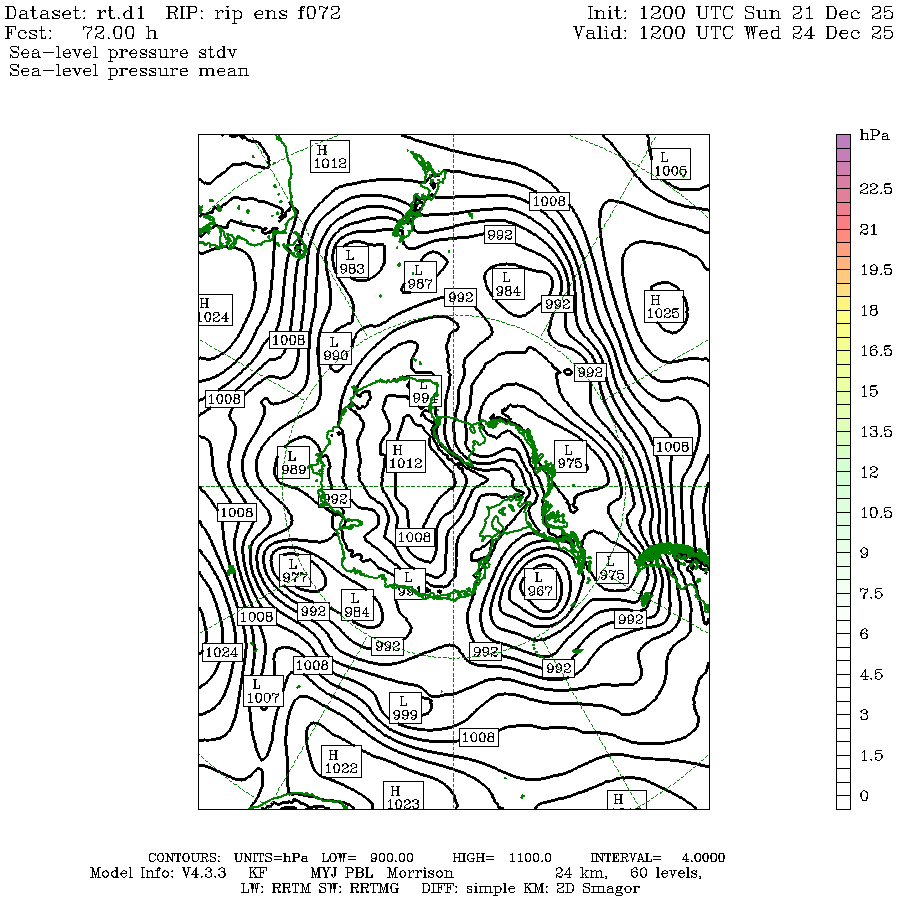Click the "HIGH= 1100.0" footer value
This screenshot has height=900, width=900.
[x=502, y=858]
